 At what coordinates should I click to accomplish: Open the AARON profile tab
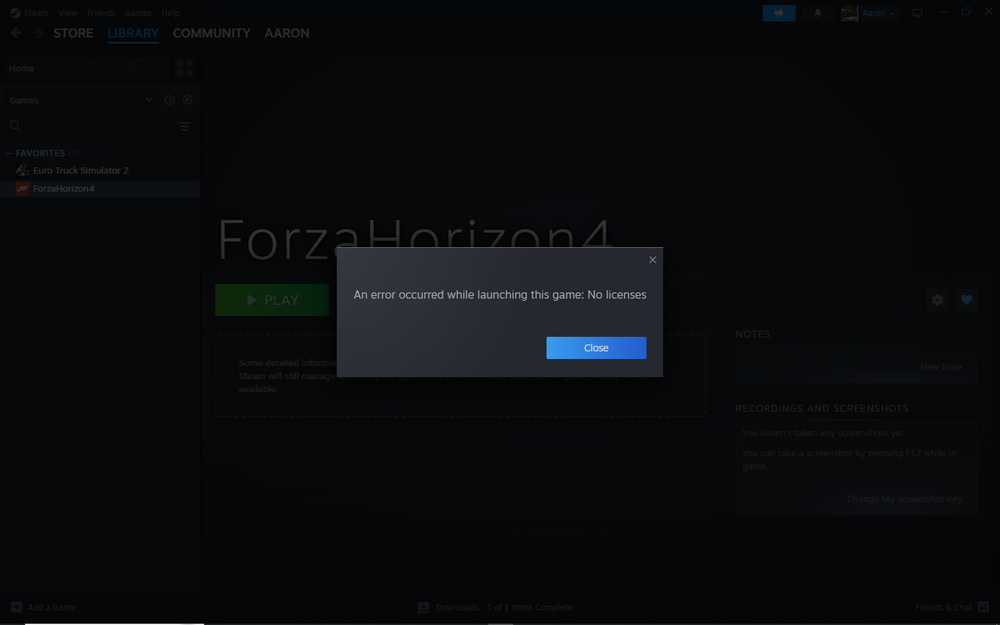(287, 33)
